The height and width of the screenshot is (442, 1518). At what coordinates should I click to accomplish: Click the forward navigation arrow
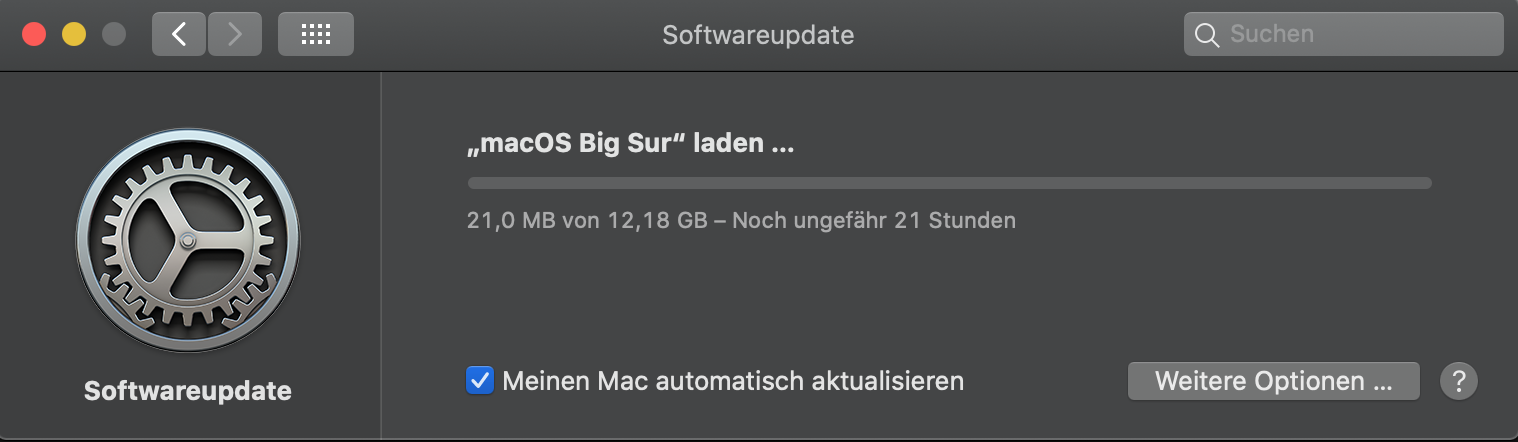235,35
